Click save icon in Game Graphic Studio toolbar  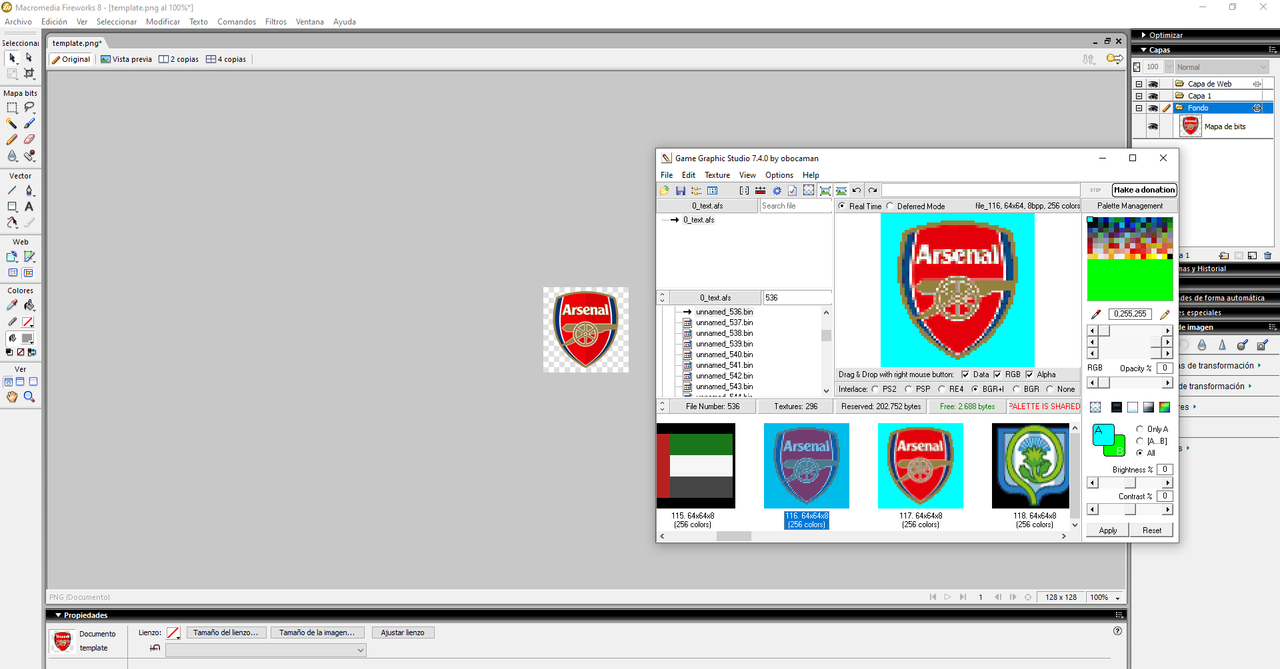680,190
